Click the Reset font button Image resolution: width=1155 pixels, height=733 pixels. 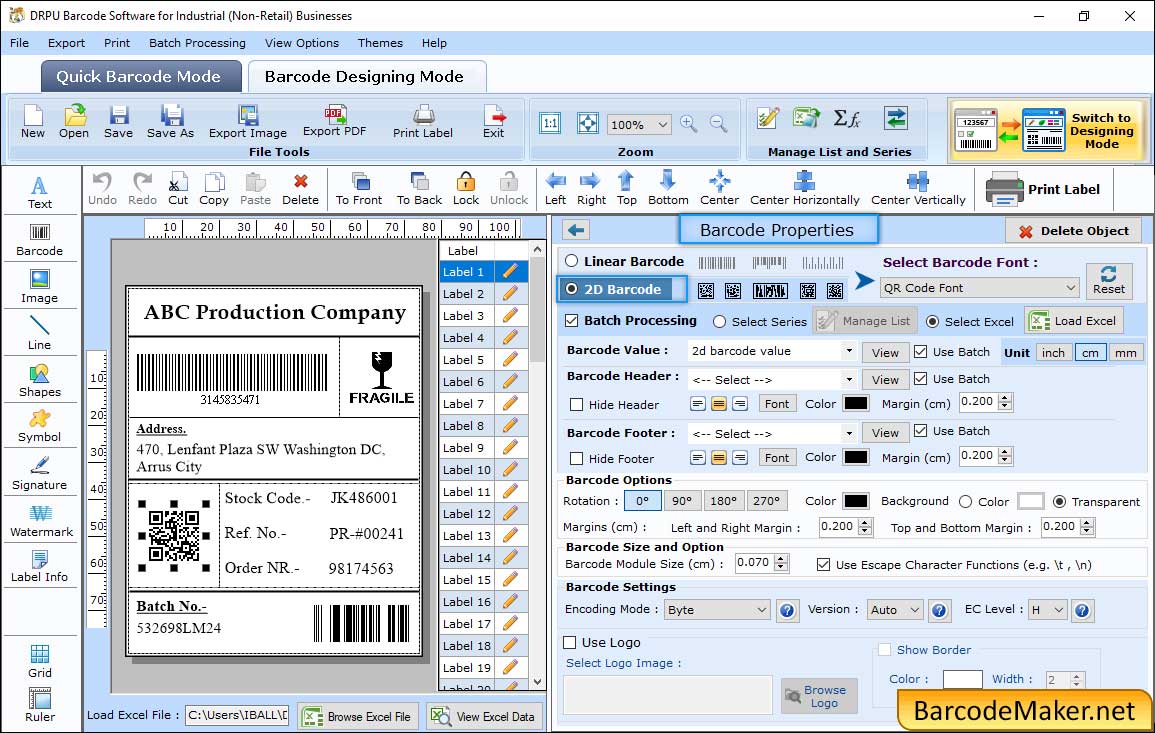1109,281
